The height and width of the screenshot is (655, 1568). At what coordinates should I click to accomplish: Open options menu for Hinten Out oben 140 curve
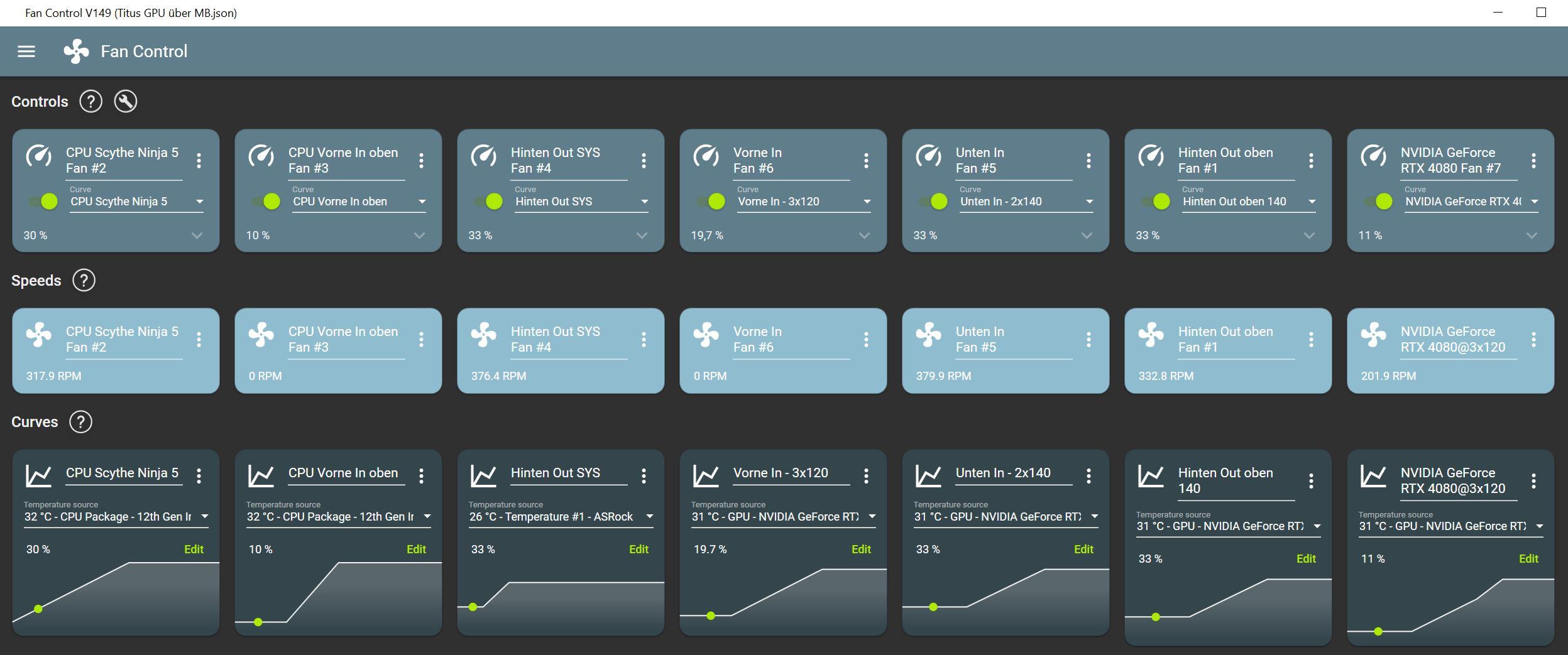pyautogui.click(x=1312, y=481)
